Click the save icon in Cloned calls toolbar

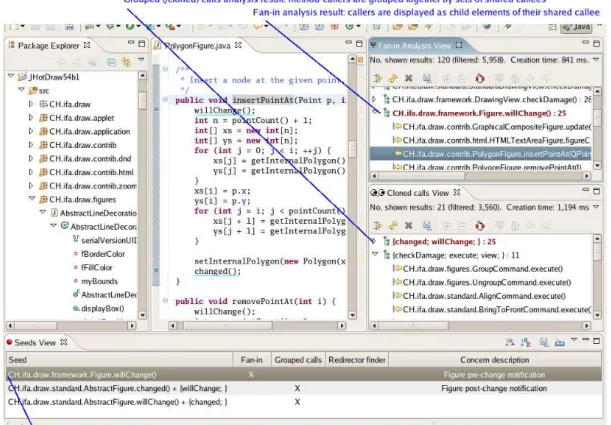coord(427,226)
